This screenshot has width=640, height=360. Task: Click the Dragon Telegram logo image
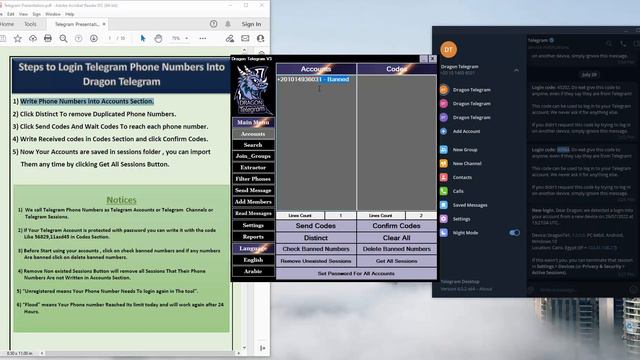253,90
